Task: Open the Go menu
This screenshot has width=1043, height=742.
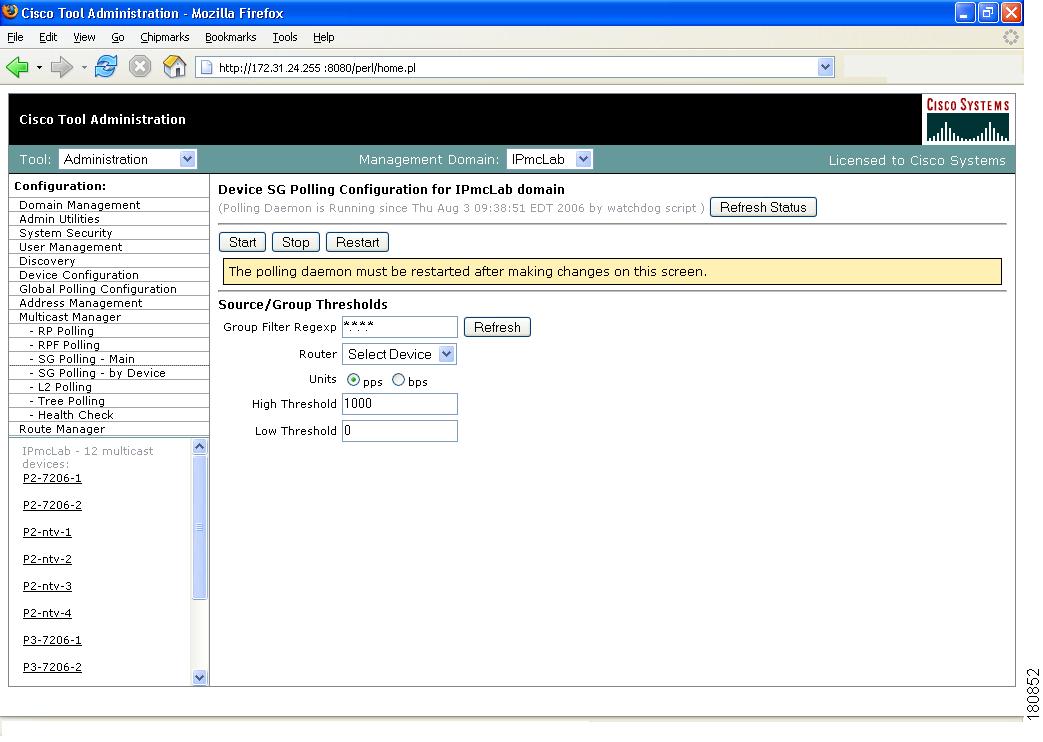Action: point(118,37)
